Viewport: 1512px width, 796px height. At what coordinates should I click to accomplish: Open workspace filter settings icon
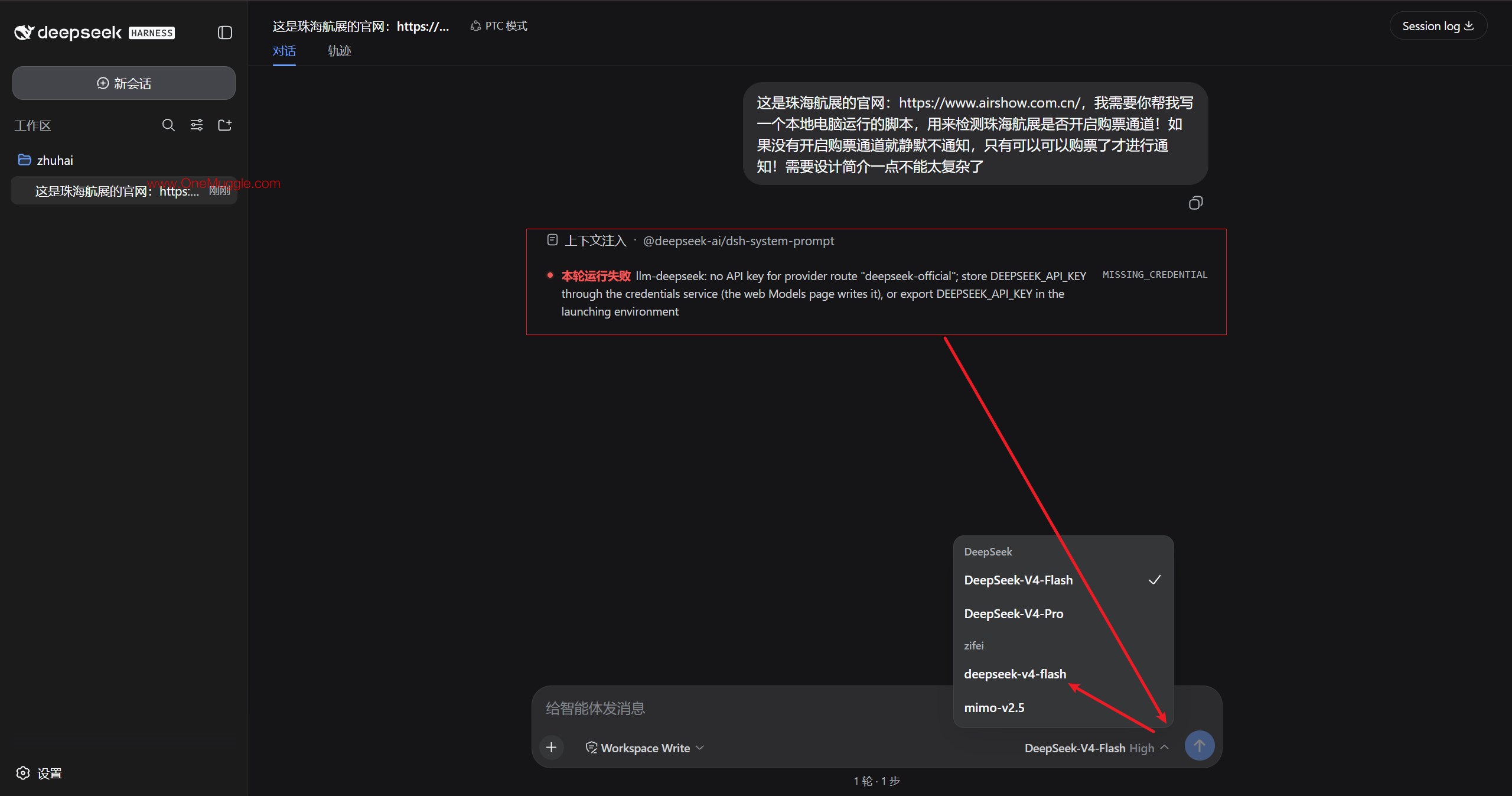(x=197, y=125)
